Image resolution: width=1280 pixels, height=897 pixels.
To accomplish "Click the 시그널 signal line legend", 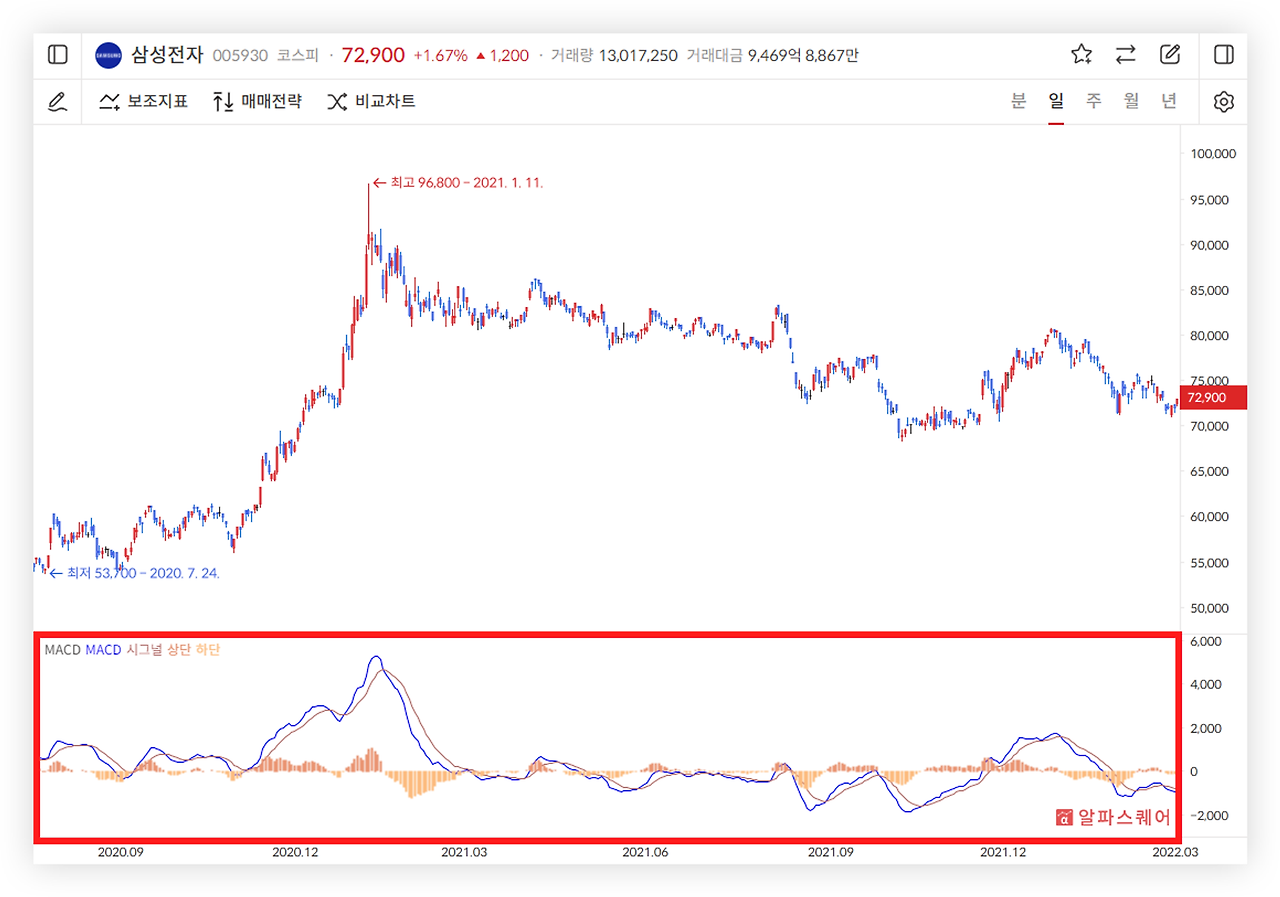I will [x=145, y=650].
